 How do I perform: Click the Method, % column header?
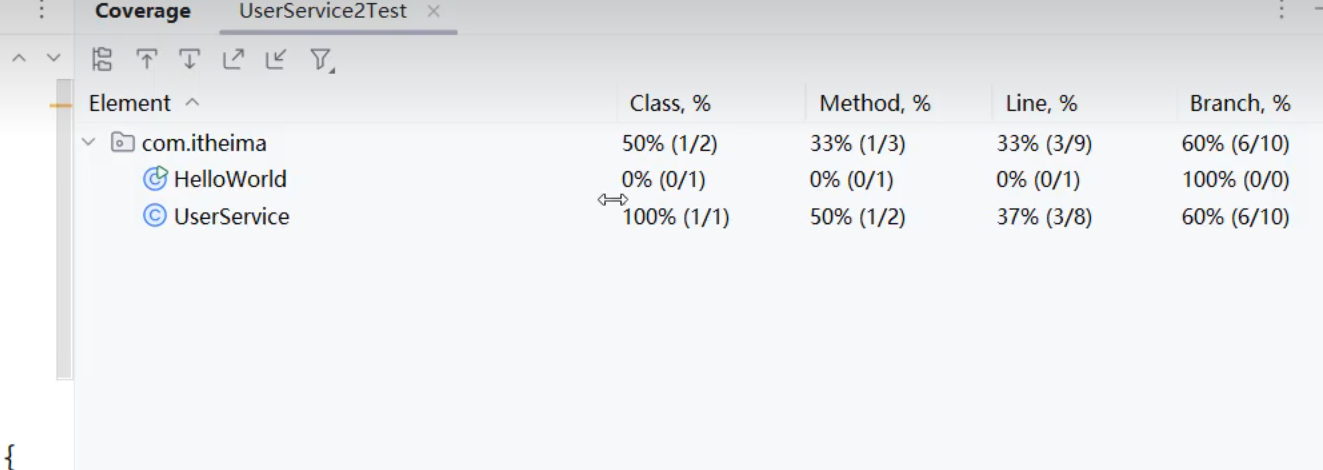click(875, 103)
